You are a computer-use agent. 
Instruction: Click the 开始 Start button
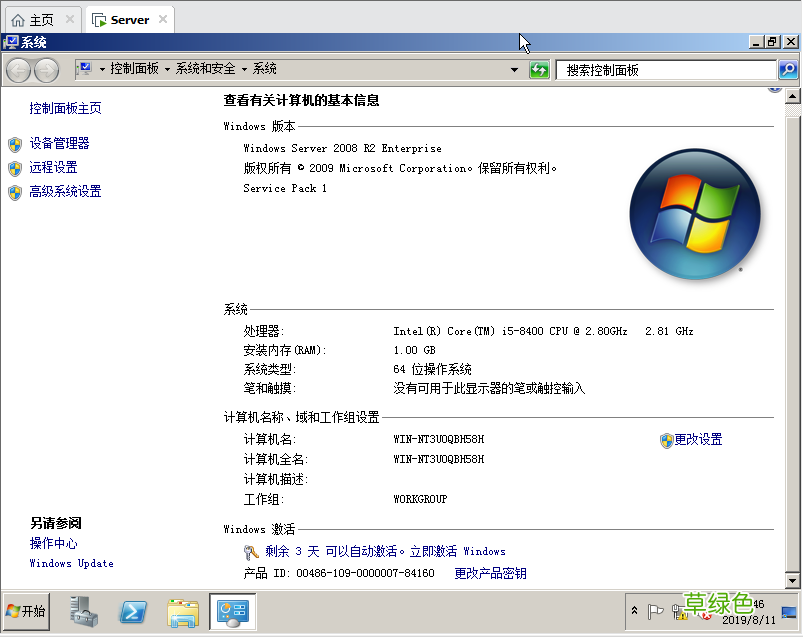pos(25,612)
